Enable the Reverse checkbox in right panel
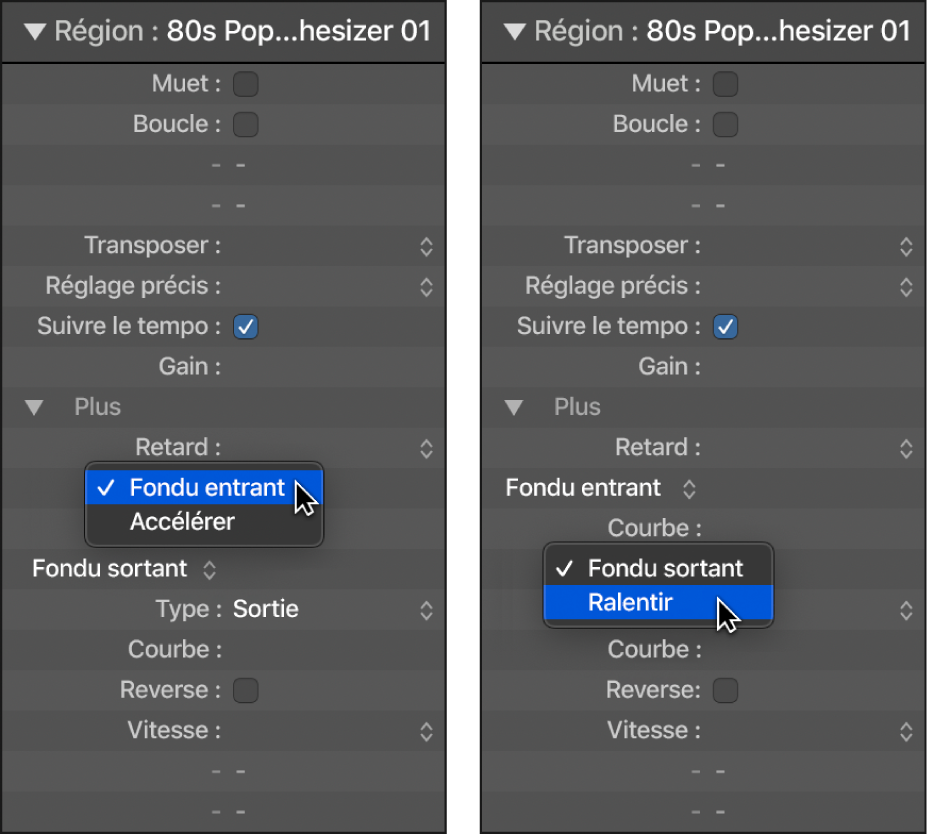 coord(725,690)
